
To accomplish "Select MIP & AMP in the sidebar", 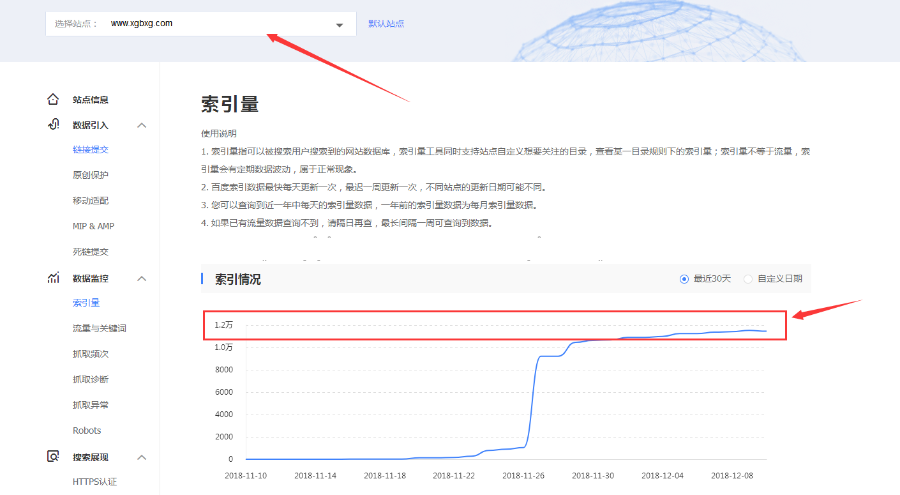I will point(93,226).
